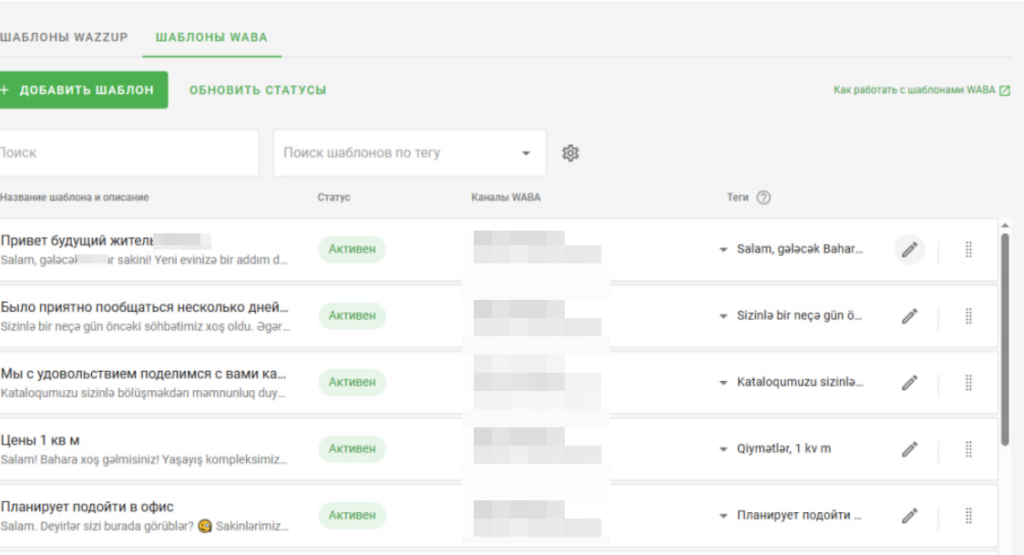Grab drag handle of 'Привет будущий житель' row
The image size is (1024, 555).
click(968, 250)
